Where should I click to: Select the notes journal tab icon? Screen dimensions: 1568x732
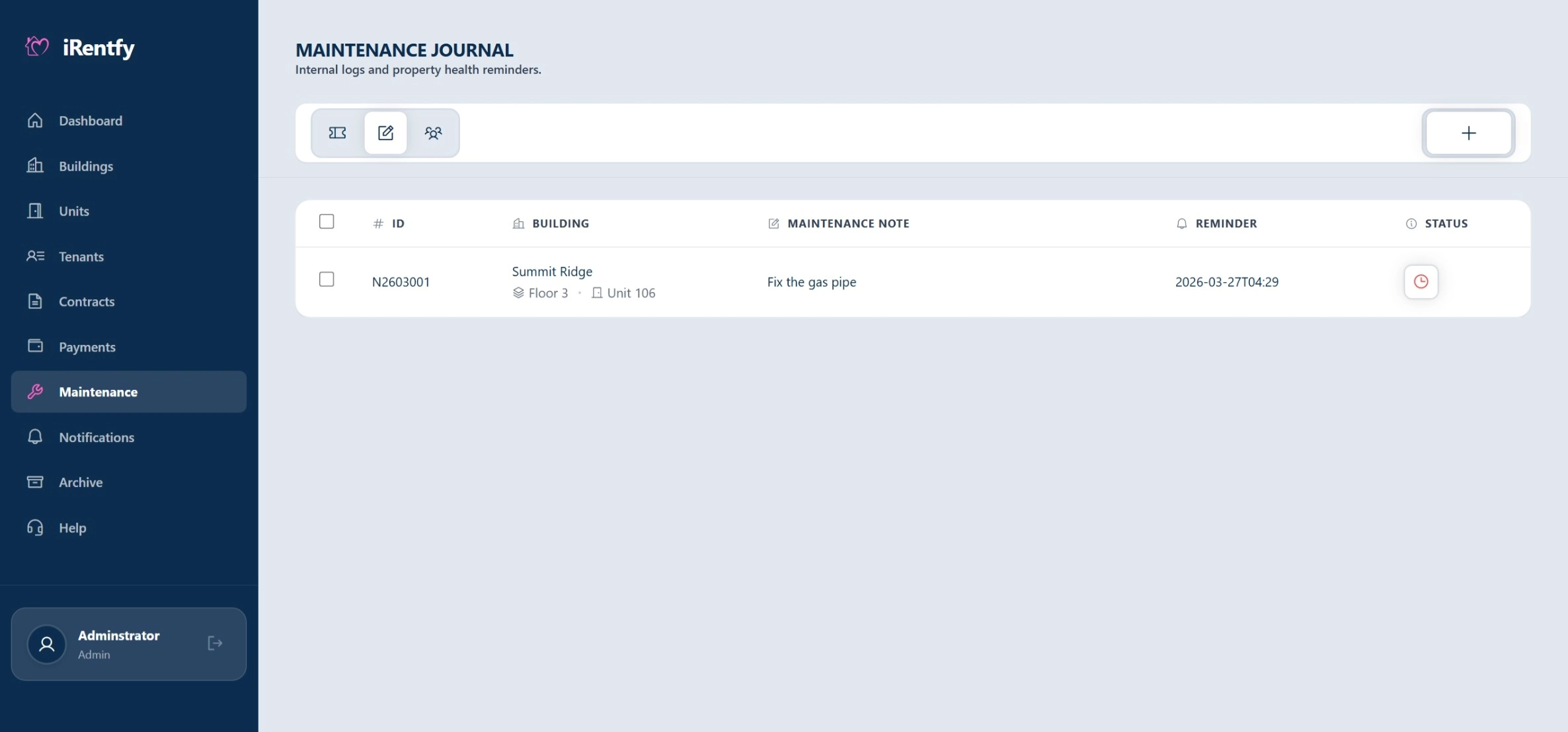tap(385, 133)
